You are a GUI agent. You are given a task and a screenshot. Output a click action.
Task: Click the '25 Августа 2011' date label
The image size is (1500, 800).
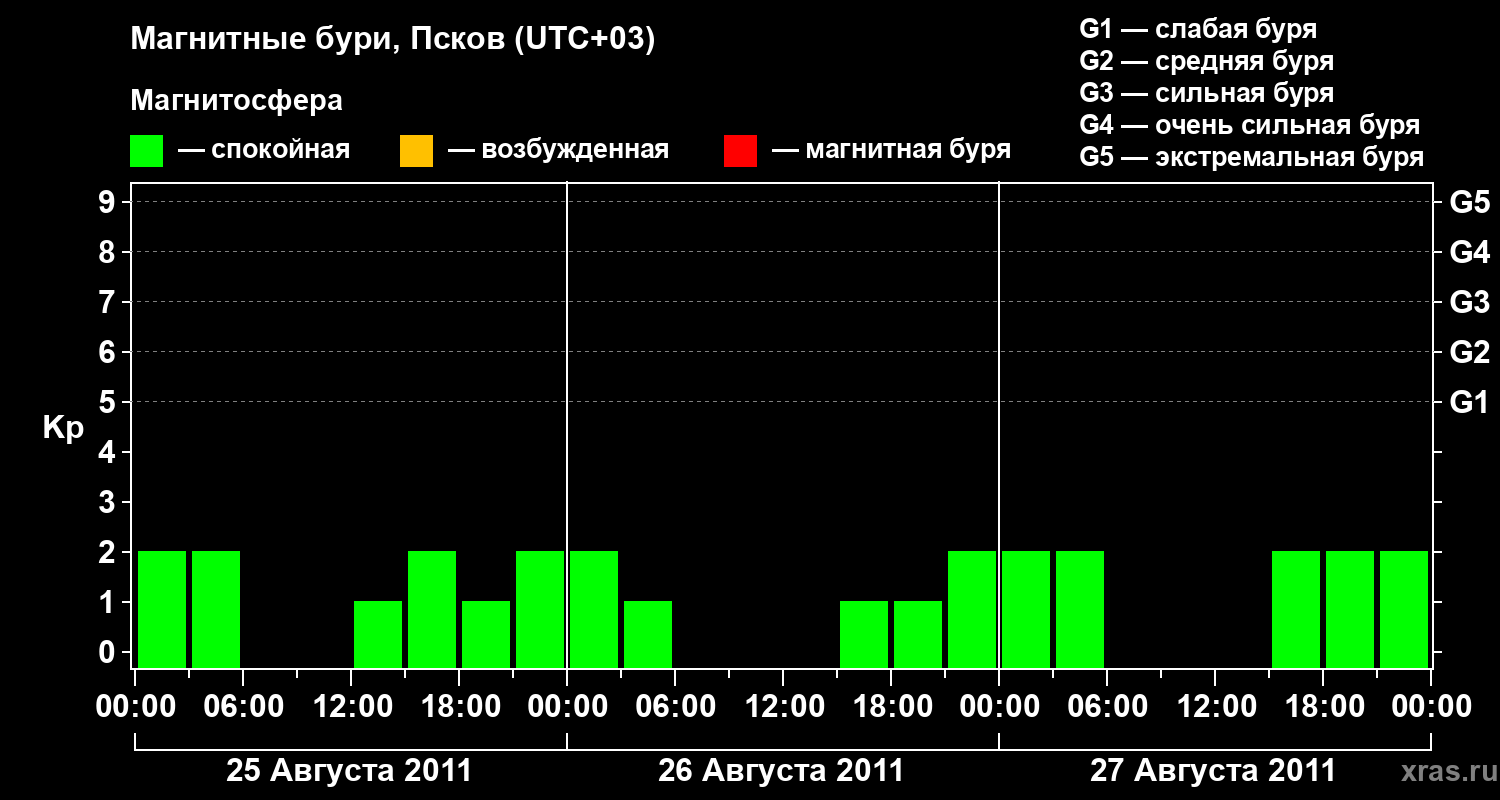point(349,771)
